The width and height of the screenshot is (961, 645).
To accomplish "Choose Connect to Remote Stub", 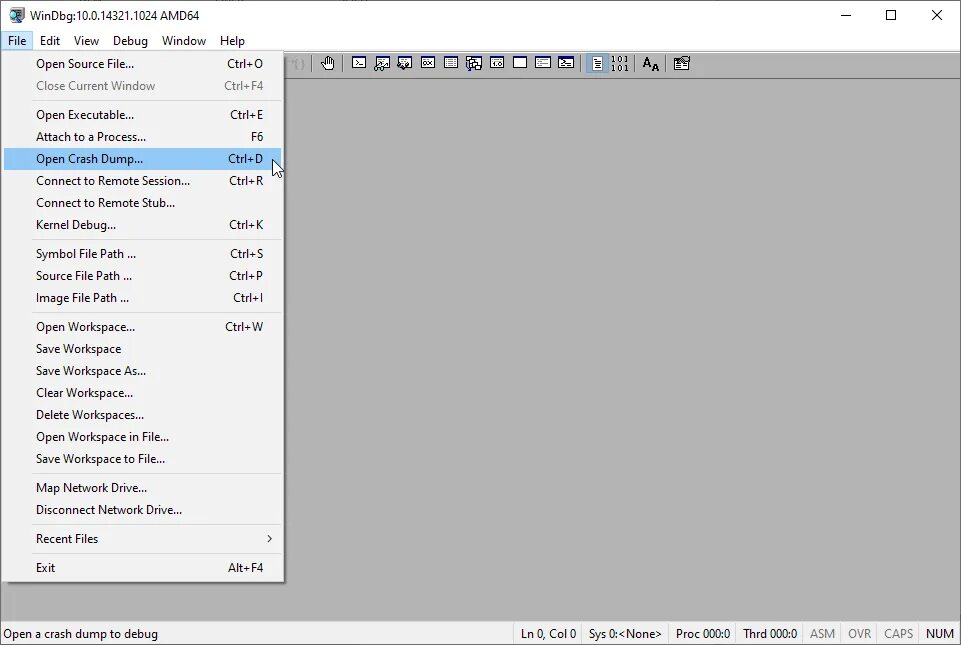I will click(x=142, y=203).
